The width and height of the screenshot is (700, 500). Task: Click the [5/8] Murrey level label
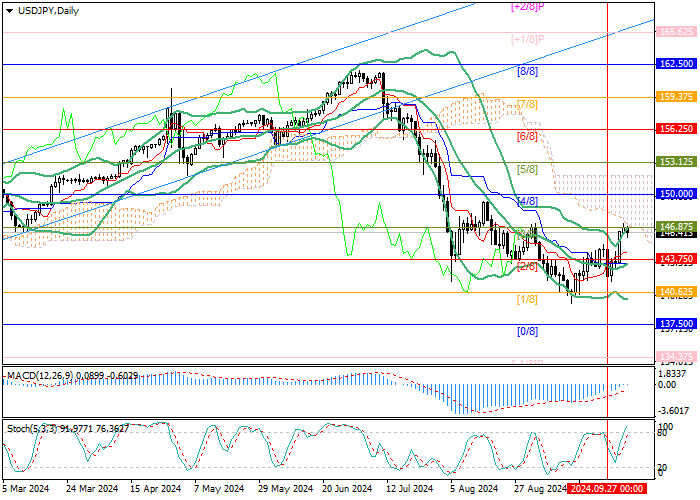pos(527,170)
